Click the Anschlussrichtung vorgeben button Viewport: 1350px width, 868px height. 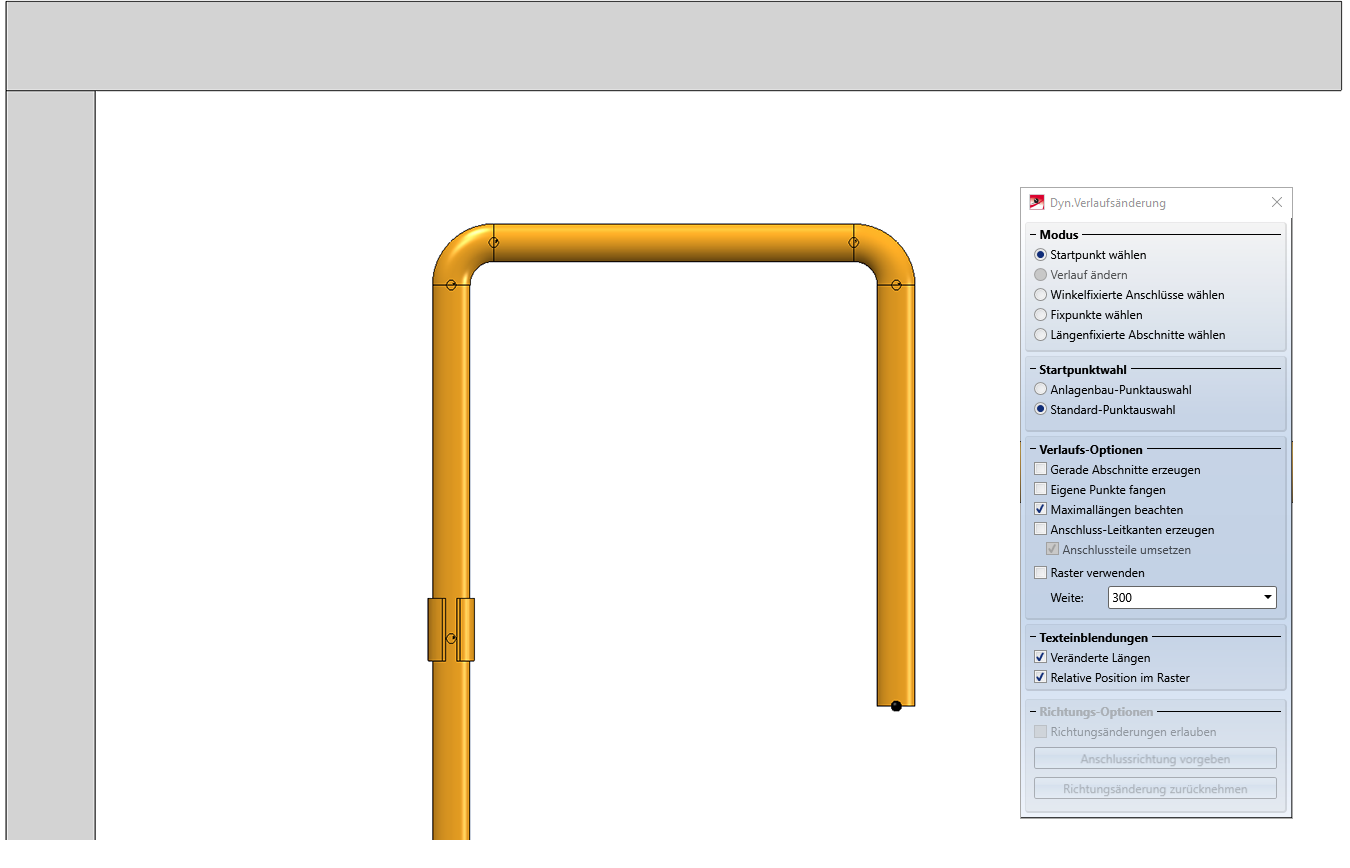[1155, 759]
